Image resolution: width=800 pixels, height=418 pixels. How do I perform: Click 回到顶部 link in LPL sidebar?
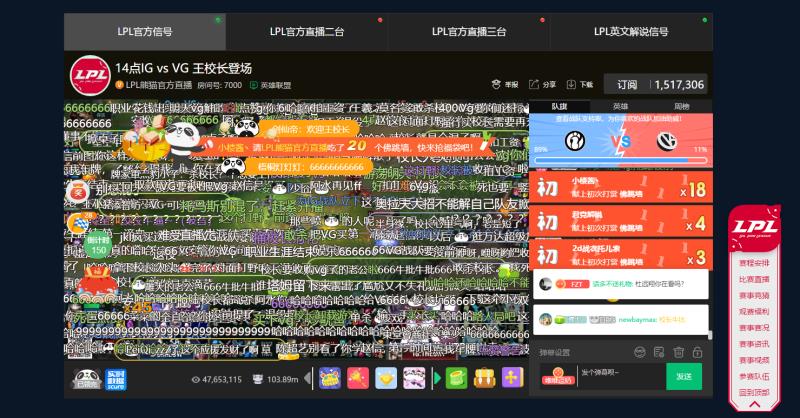(x=754, y=392)
